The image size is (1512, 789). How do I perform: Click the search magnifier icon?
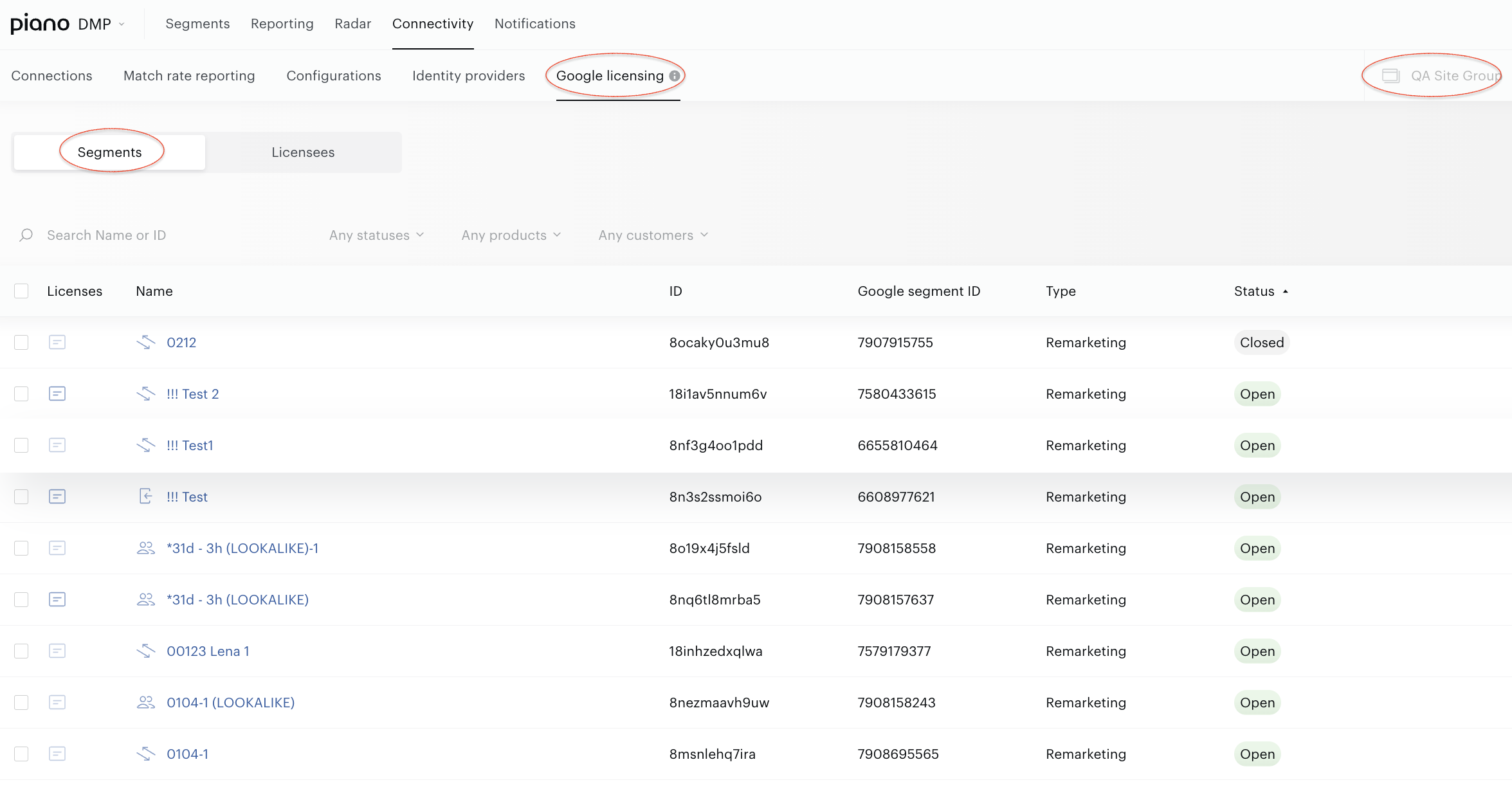tap(26, 235)
